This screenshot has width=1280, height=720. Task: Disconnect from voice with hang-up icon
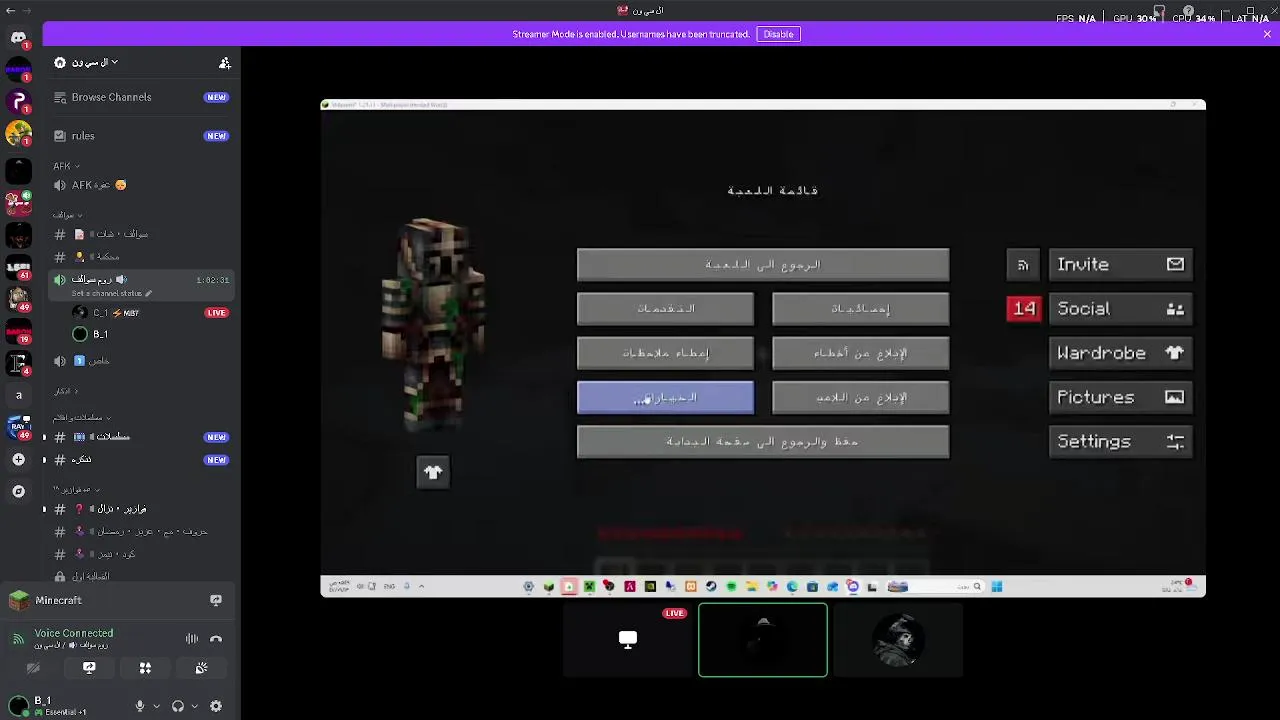tap(215, 639)
